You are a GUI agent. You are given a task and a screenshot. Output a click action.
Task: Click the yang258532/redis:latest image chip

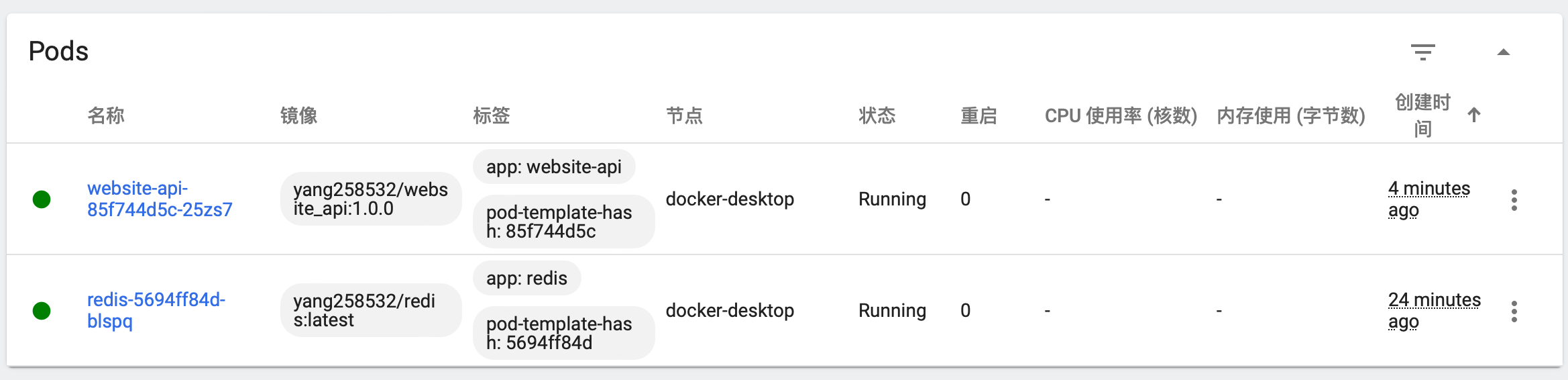tap(370, 310)
